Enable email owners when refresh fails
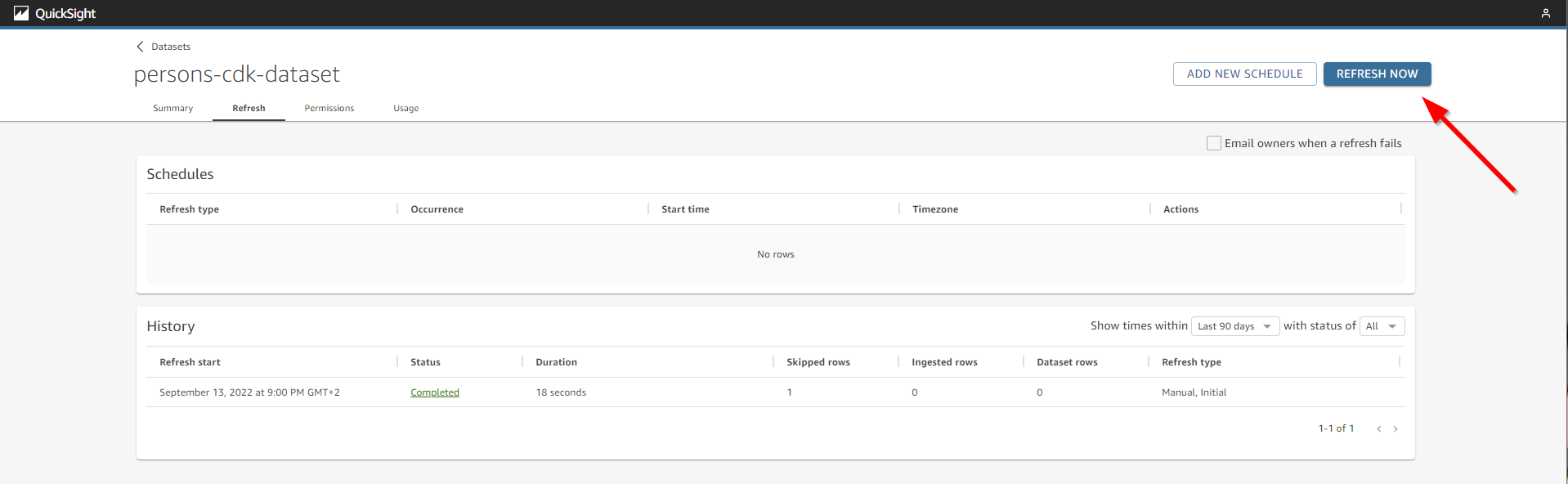 (1214, 143)
